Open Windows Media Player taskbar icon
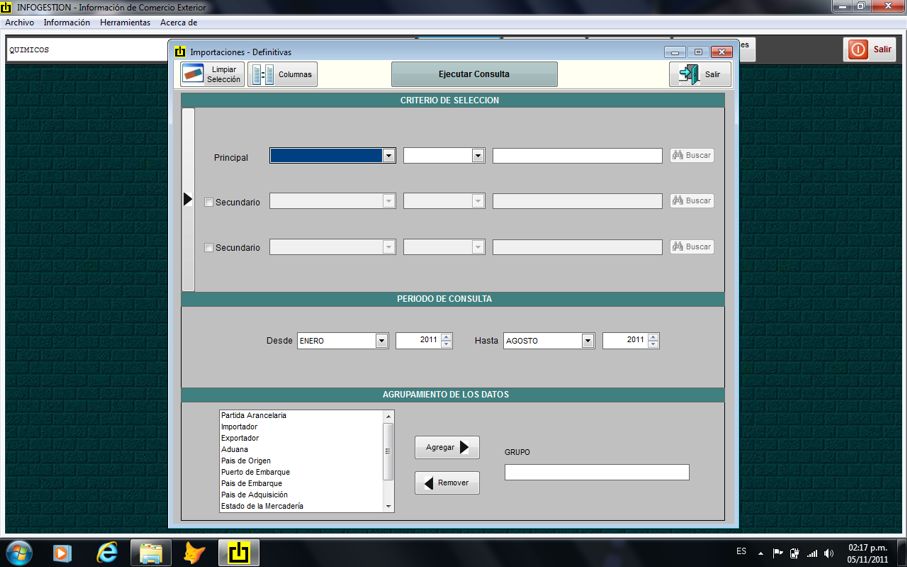 coord(62,552)
